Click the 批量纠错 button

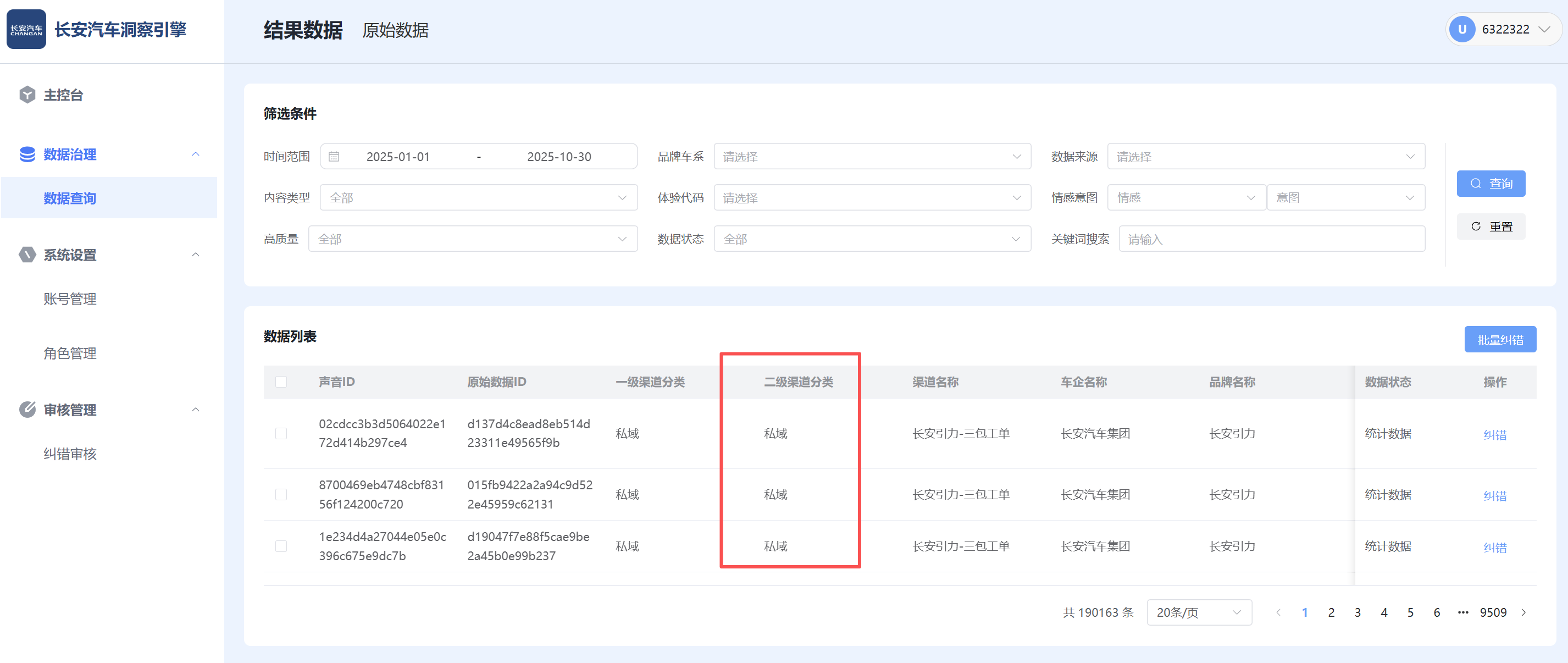point(1500,340)
